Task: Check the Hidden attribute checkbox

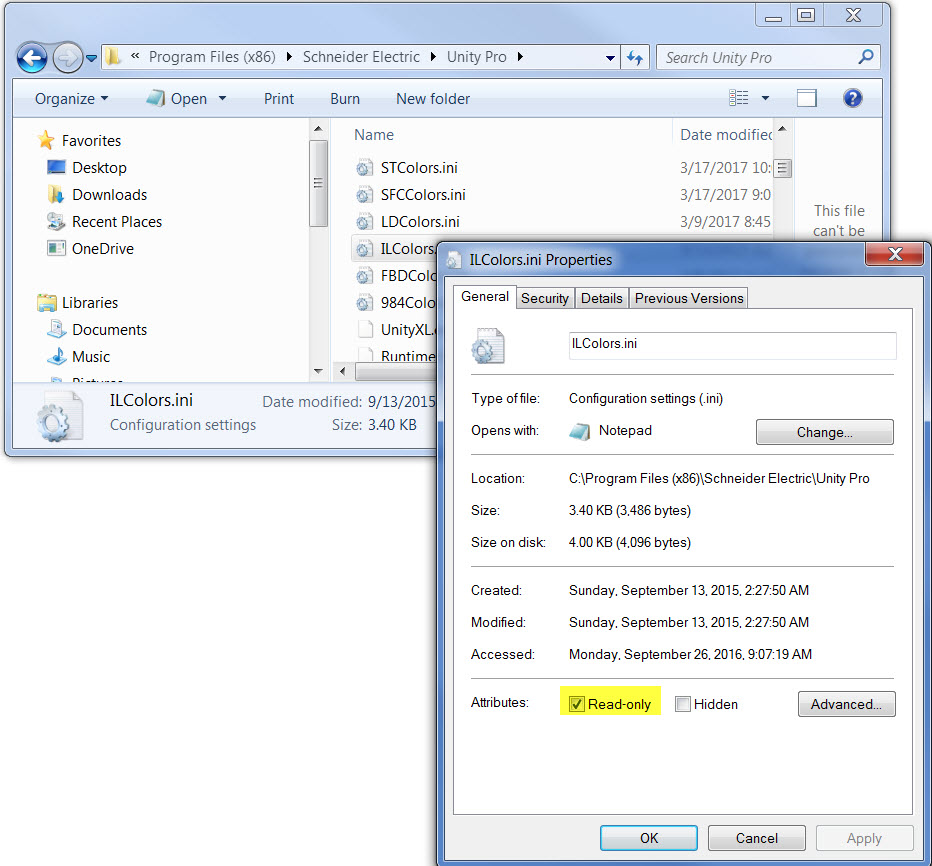Action: pyautogui.click(x=682, y=704)
